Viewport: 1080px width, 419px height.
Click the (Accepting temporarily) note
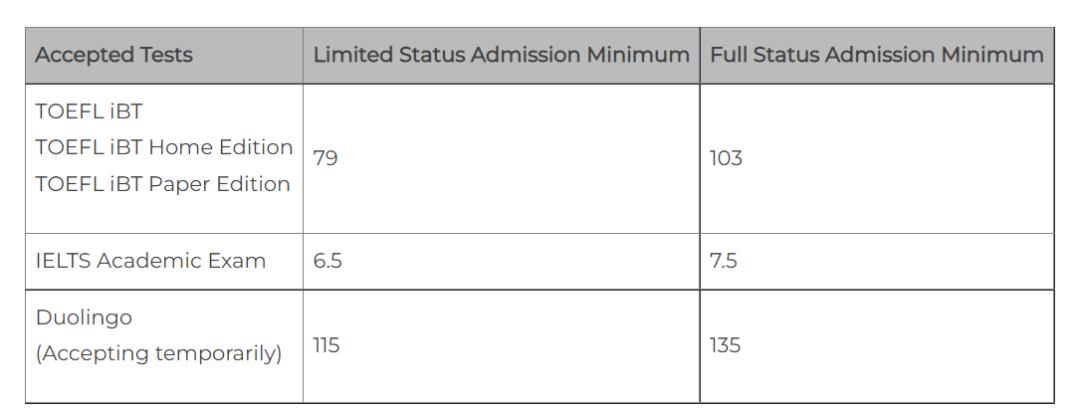click(x=158, y=354)
